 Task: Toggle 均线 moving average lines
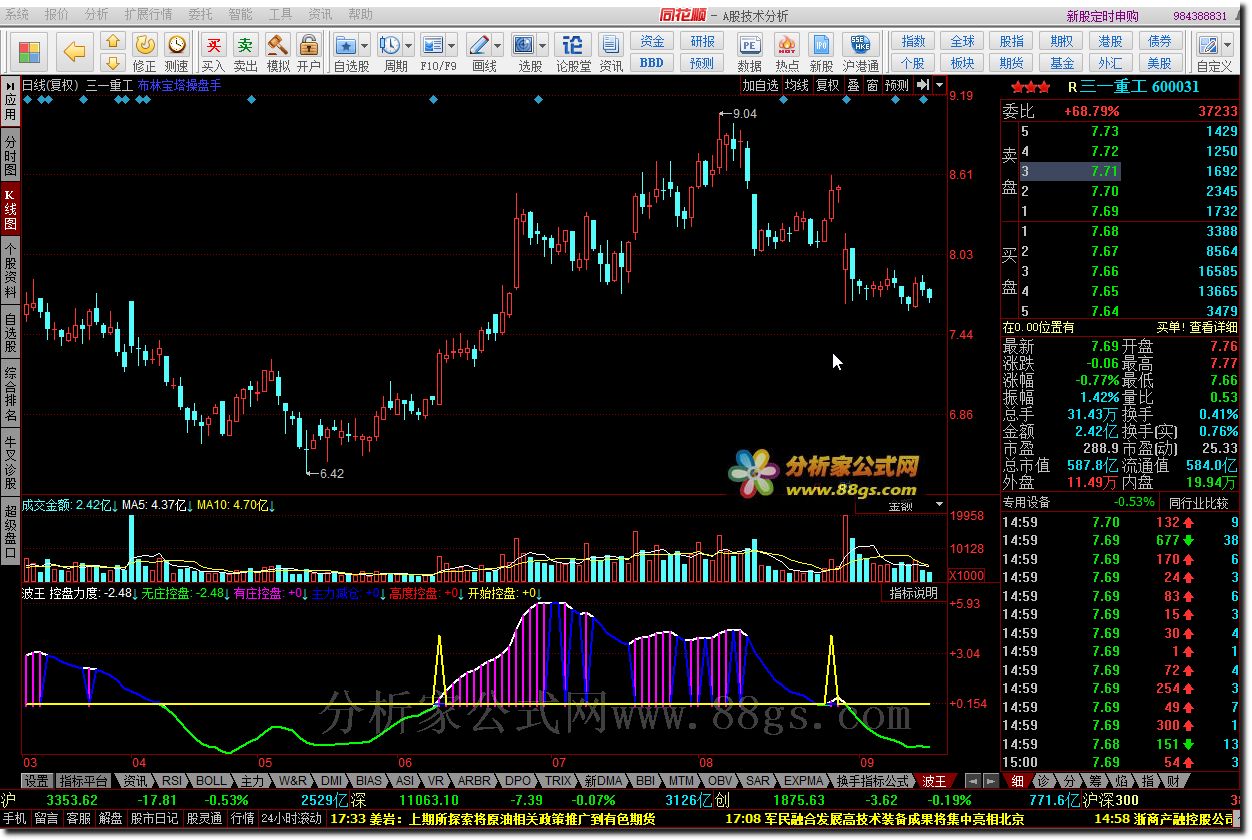(x=796, y=85)
